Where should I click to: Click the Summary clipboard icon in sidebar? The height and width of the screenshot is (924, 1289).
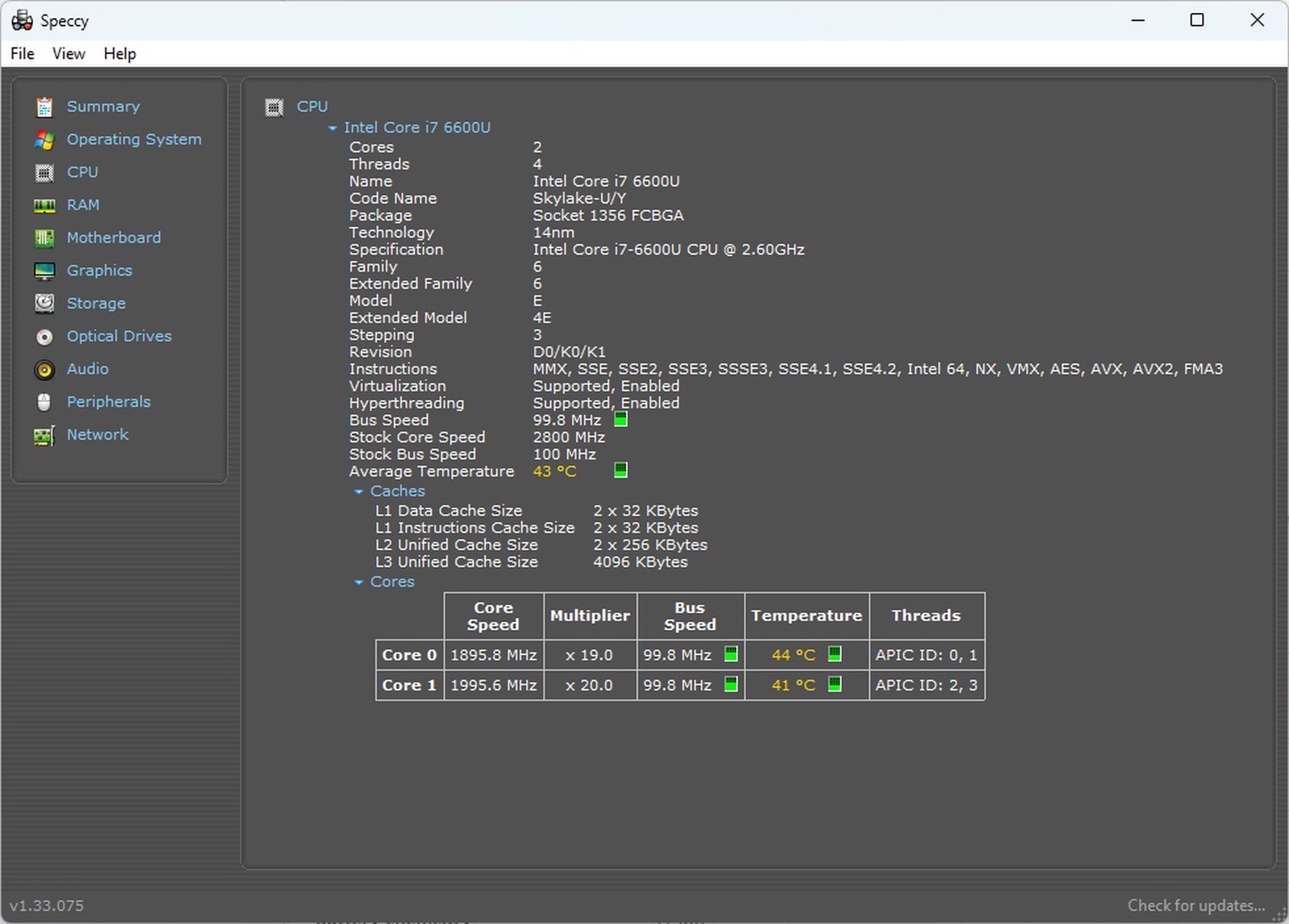click(x=44, y=106)
